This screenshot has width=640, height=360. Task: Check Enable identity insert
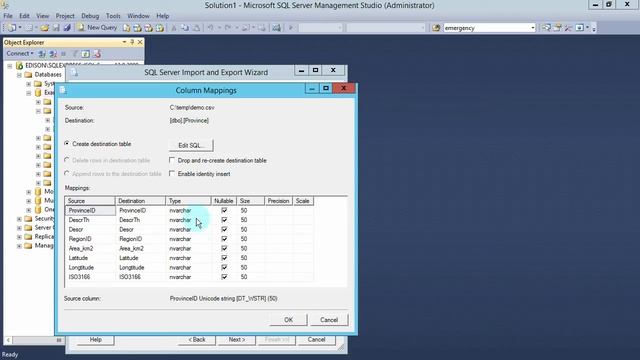[x=172, y=173]
